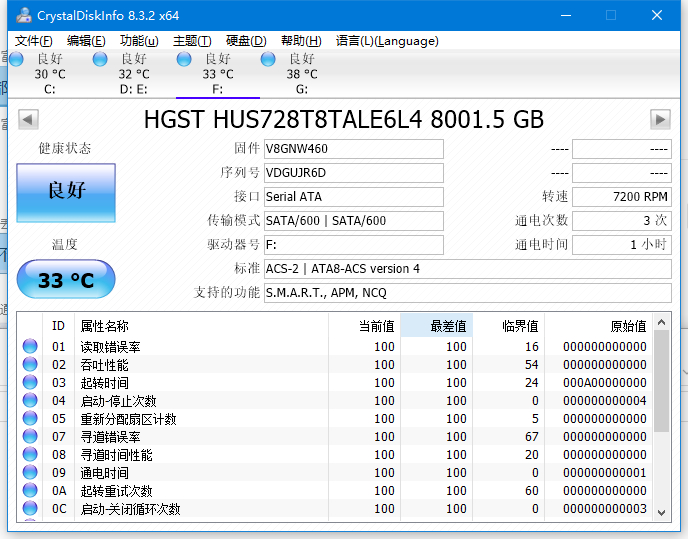The height and width of the screenshot is (539, 688).
Task: Sort by the ID column header
Action: tap(58, 326)
